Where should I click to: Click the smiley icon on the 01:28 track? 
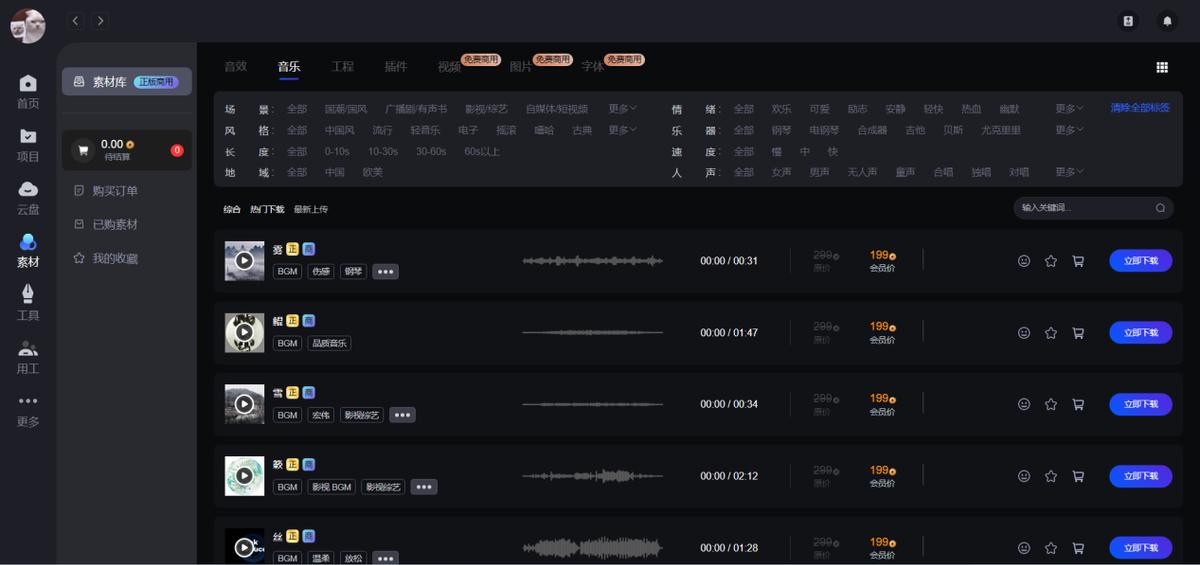pyautogui.click(x=1024, y=548)
